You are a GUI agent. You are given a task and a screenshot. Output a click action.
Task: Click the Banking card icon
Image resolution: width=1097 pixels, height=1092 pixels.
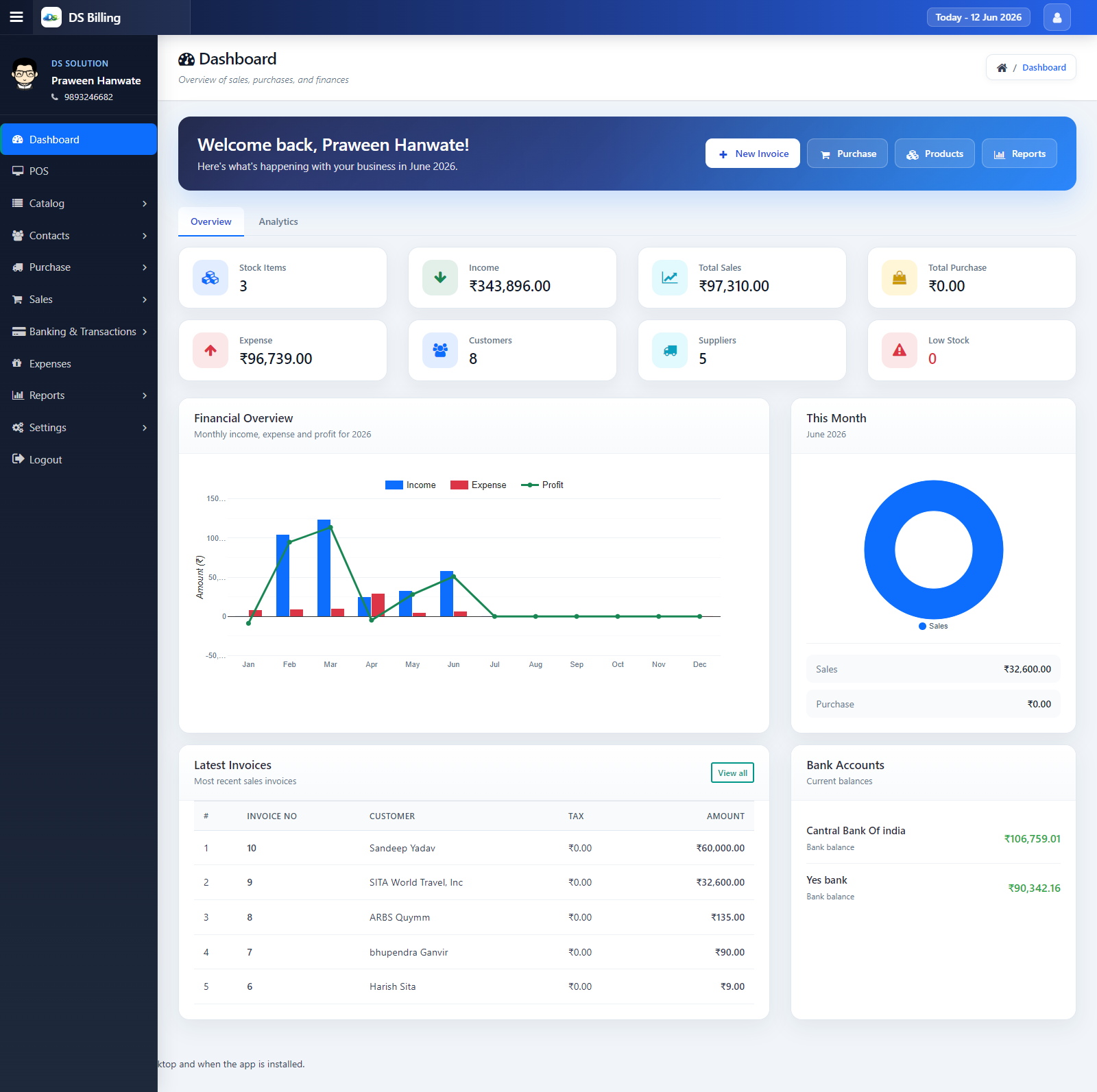click(x=19, y=332)
